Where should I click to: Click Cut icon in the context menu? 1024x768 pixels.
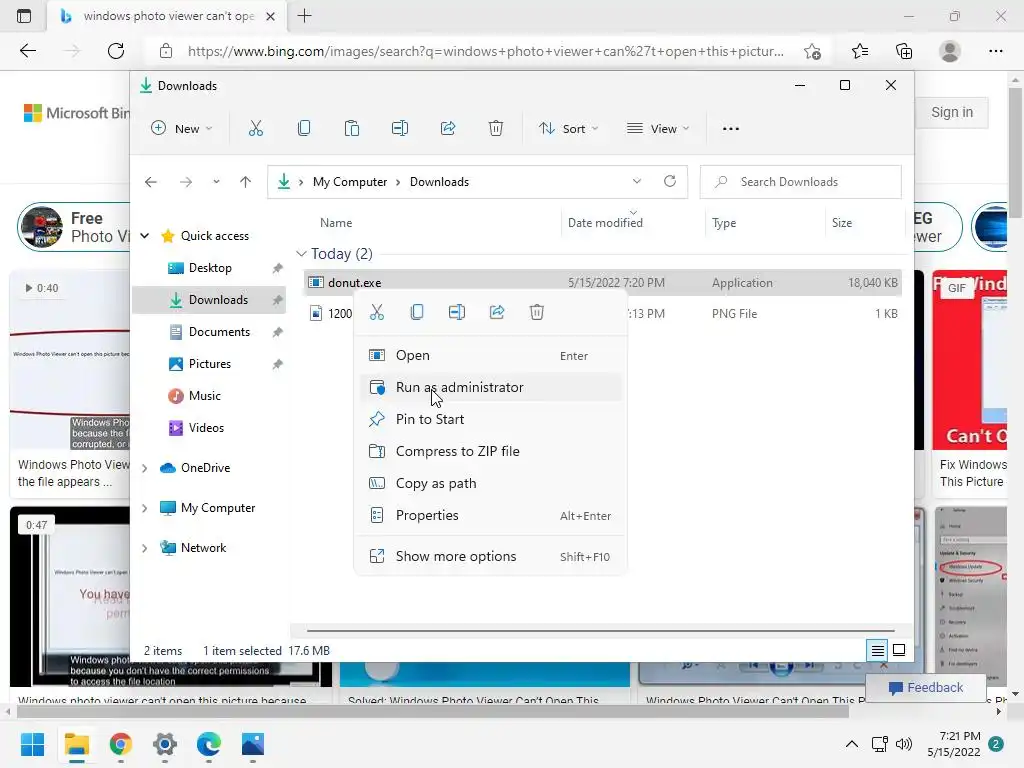point(377,312)
